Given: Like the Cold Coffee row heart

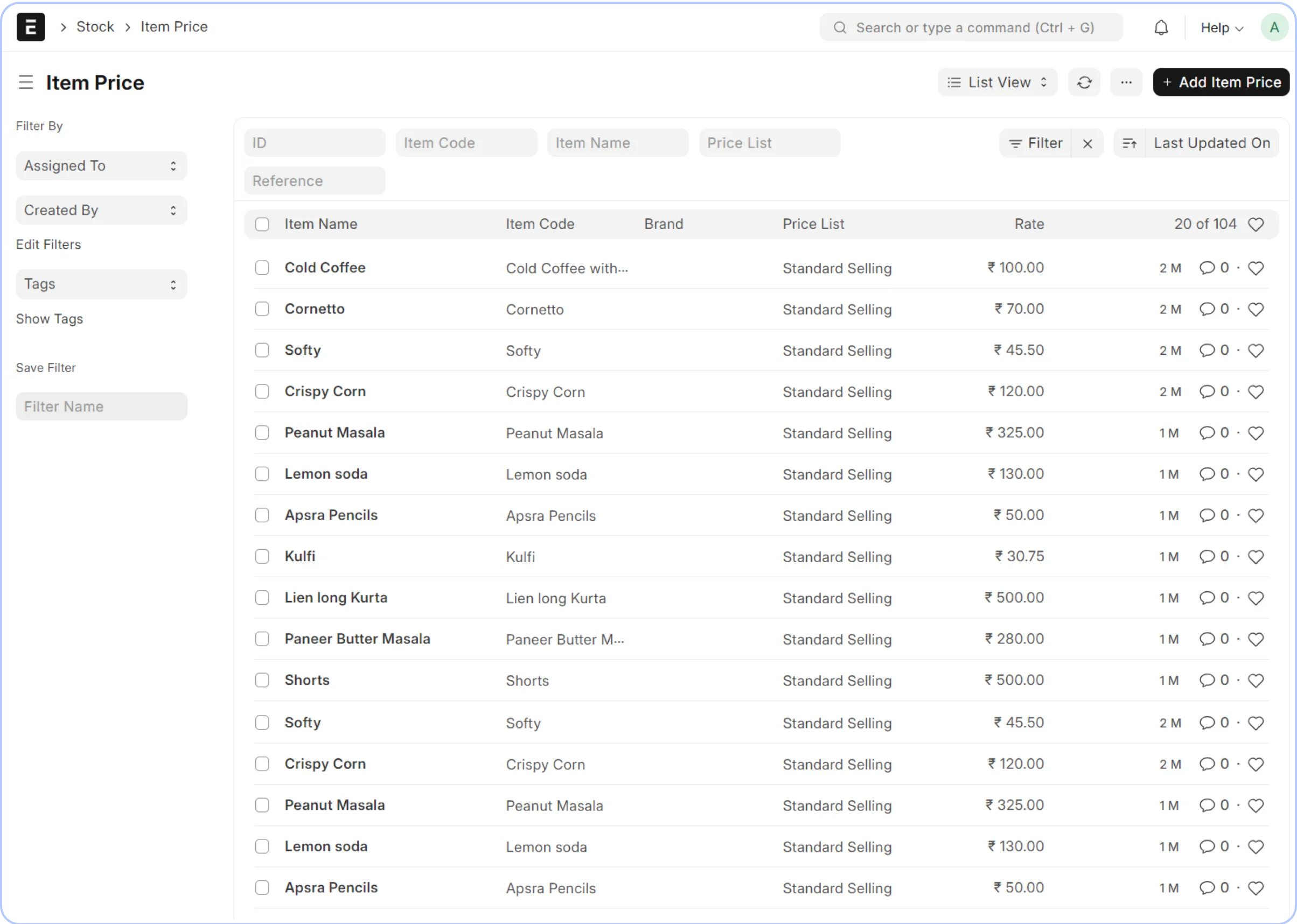Looking at the screenshot, I should pos(1256,268).
